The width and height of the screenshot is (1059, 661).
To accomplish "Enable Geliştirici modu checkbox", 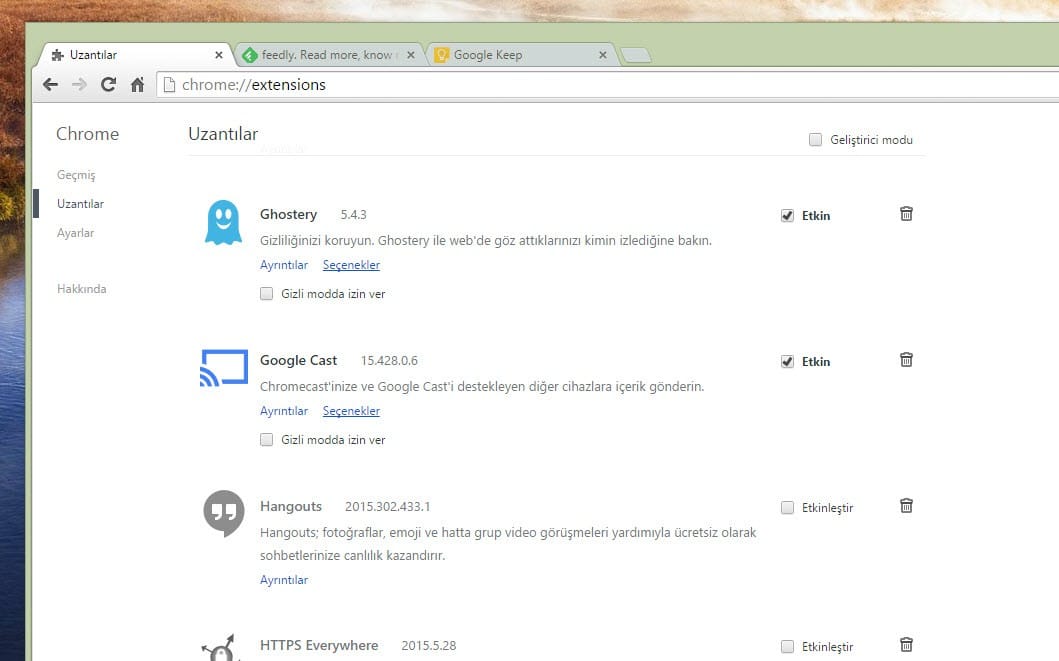I will [815, 140].
